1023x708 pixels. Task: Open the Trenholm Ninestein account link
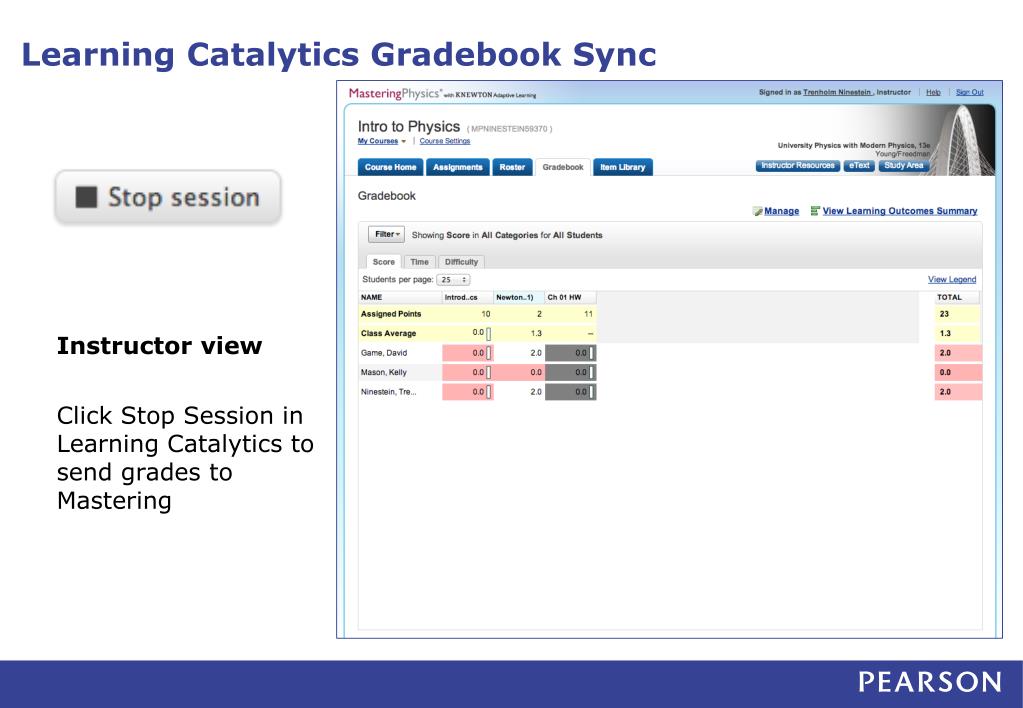(x=836, y=92)
